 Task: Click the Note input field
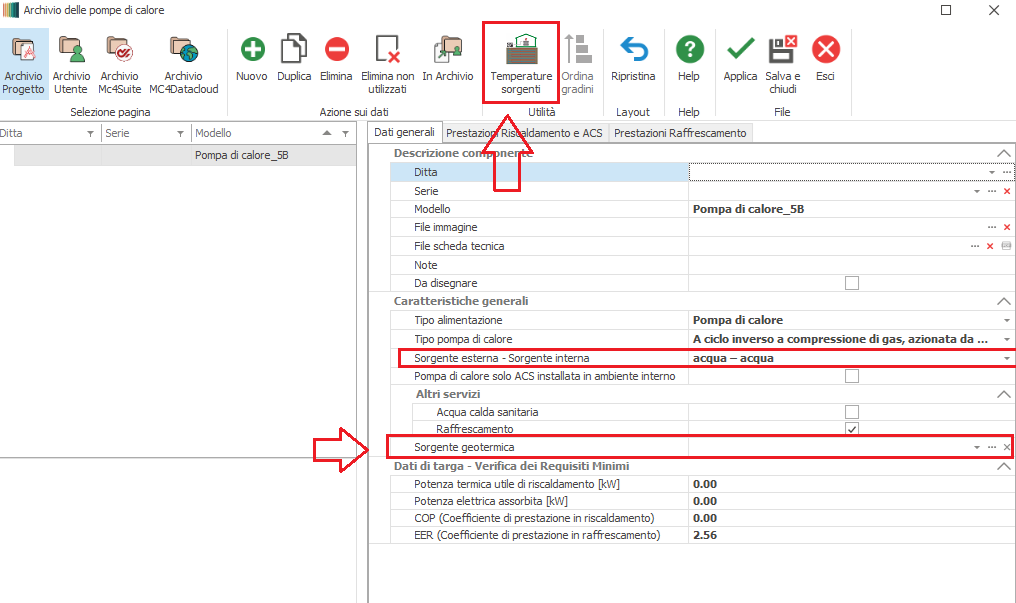[850, 265]
